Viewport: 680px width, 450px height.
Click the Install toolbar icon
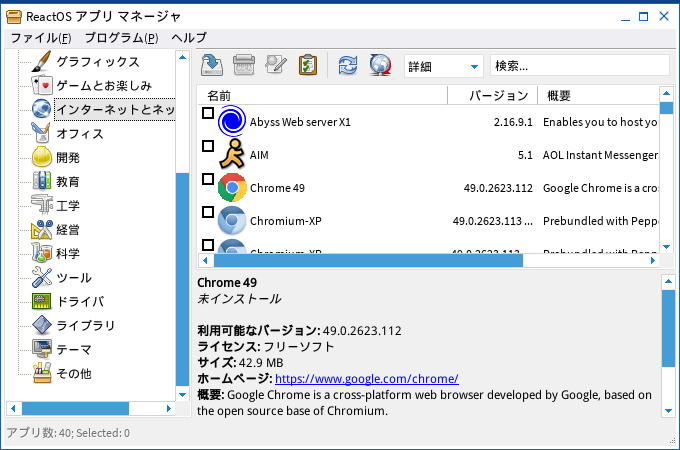[212, 65]
